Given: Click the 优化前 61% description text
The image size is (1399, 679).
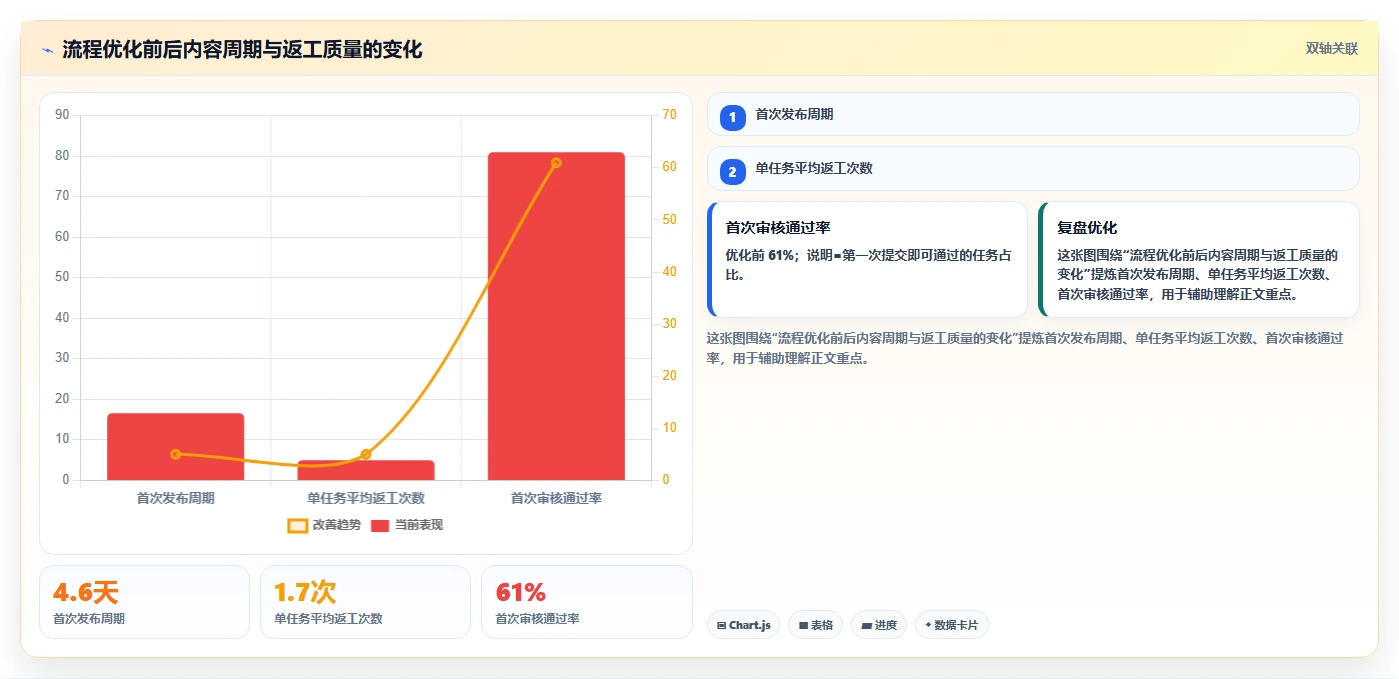Looking at the screenshot, I should tap(867, 264).
